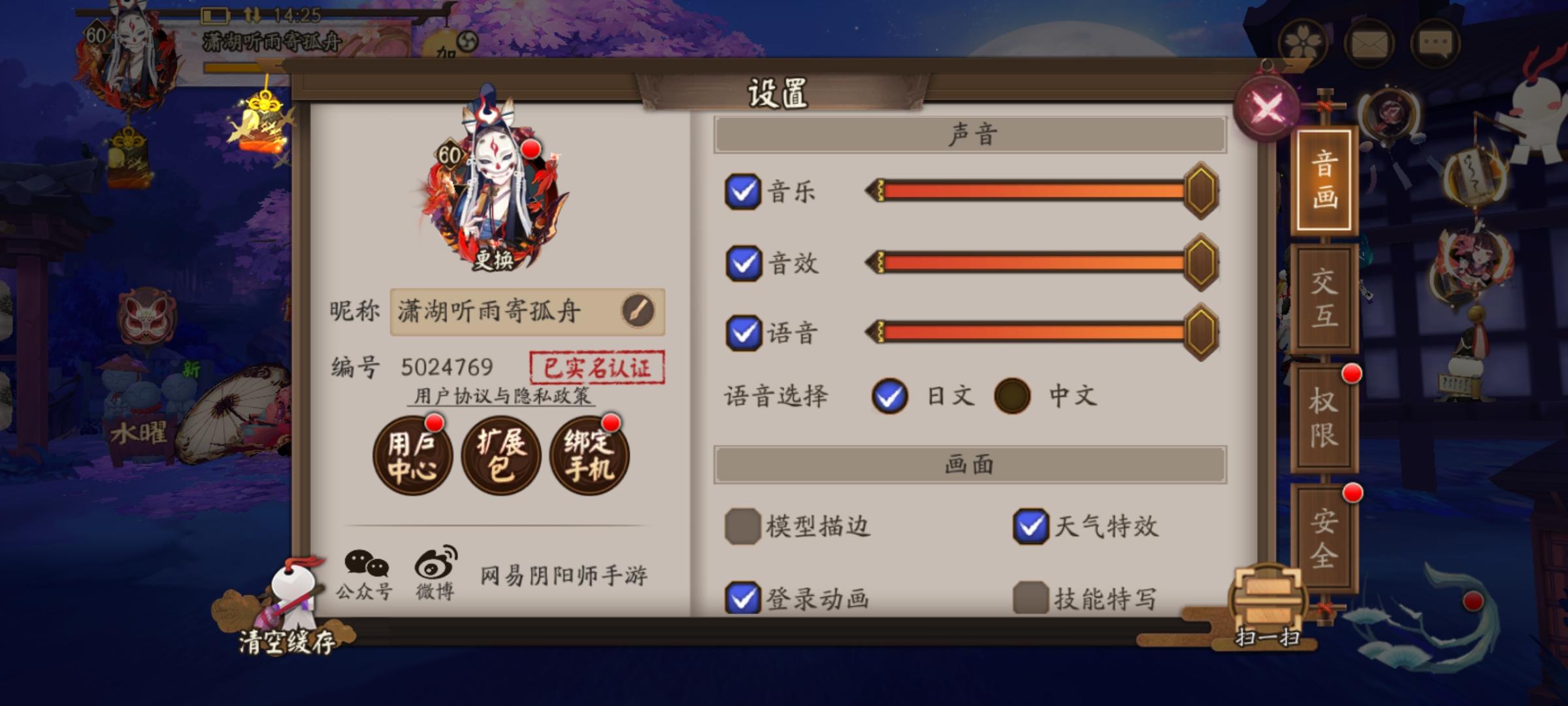Screen dimensions: 1568x706
Task: Toggle the 音乐 music checkbox
Action: 743,192
